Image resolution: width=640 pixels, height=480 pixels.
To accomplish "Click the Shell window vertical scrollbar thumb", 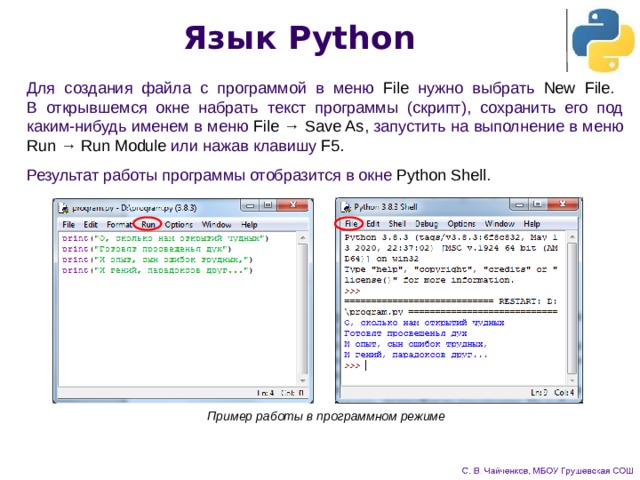I will point(572,308).
